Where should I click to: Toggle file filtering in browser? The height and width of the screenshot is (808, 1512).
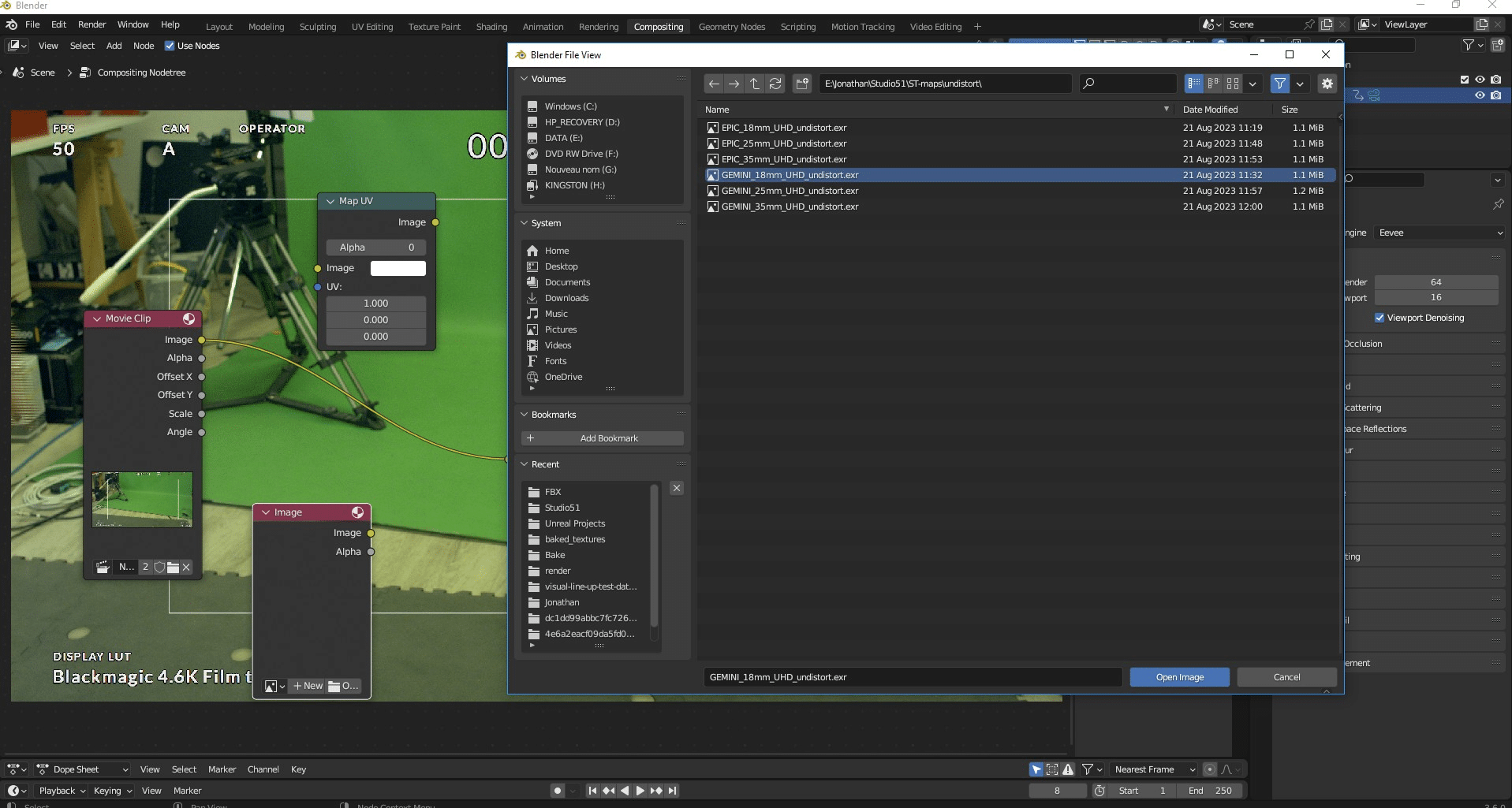coord(1279,84)
